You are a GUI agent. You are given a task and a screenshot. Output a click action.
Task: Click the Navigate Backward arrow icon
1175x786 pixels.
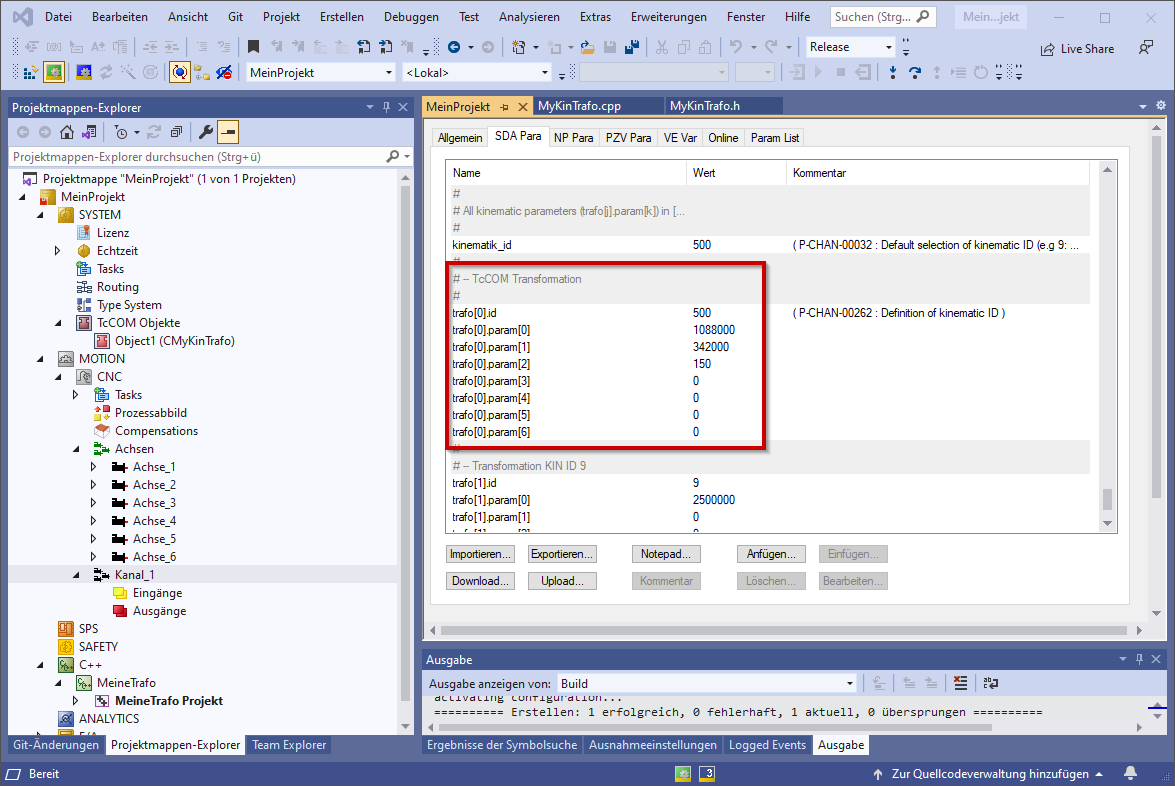[454, 47]
